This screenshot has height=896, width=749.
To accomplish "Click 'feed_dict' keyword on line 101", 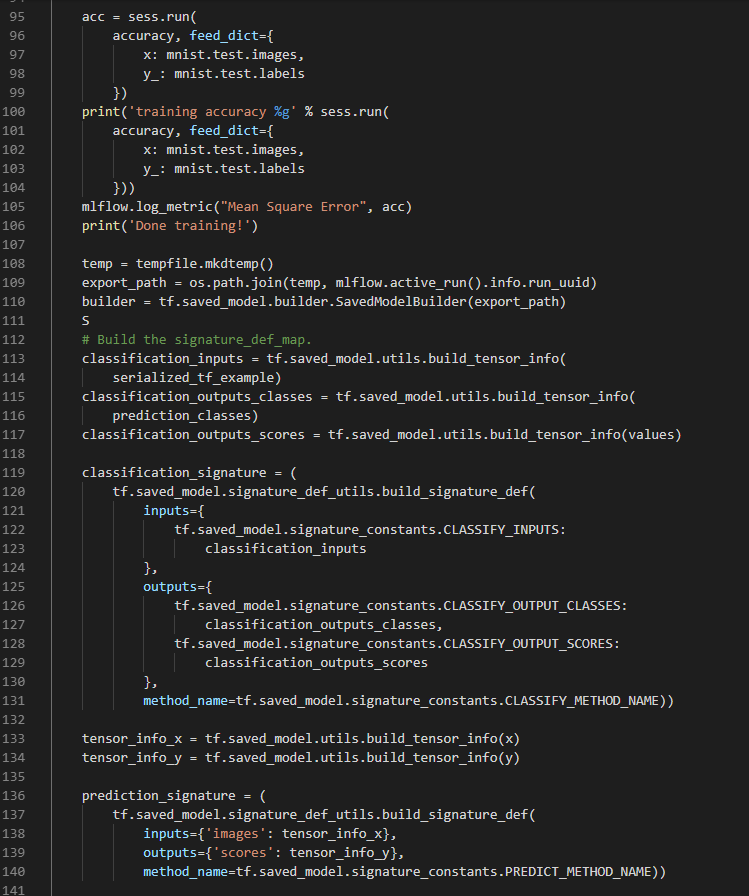I will (224, 130).
